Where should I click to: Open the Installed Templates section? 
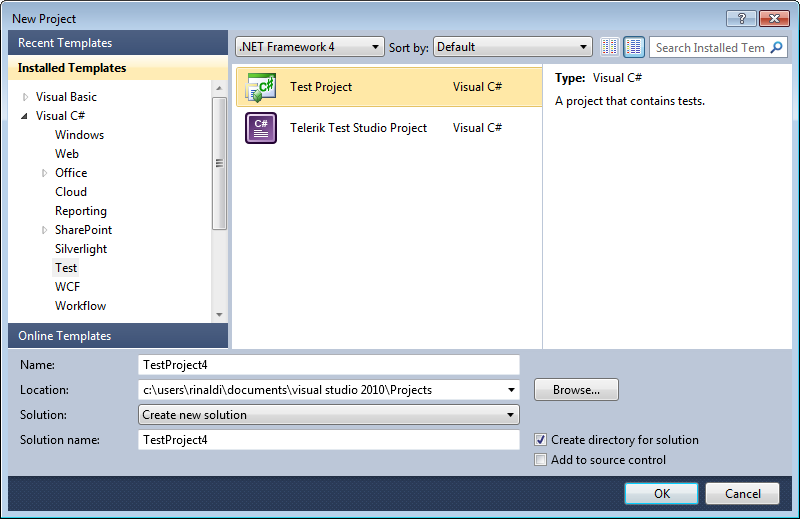coord(118,67)
